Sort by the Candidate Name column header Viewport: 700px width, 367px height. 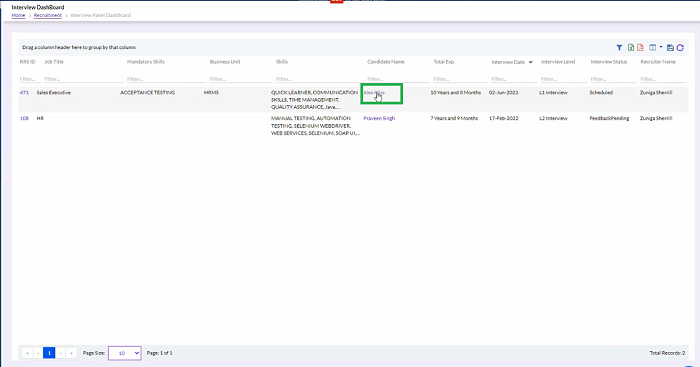click(386, 62)
